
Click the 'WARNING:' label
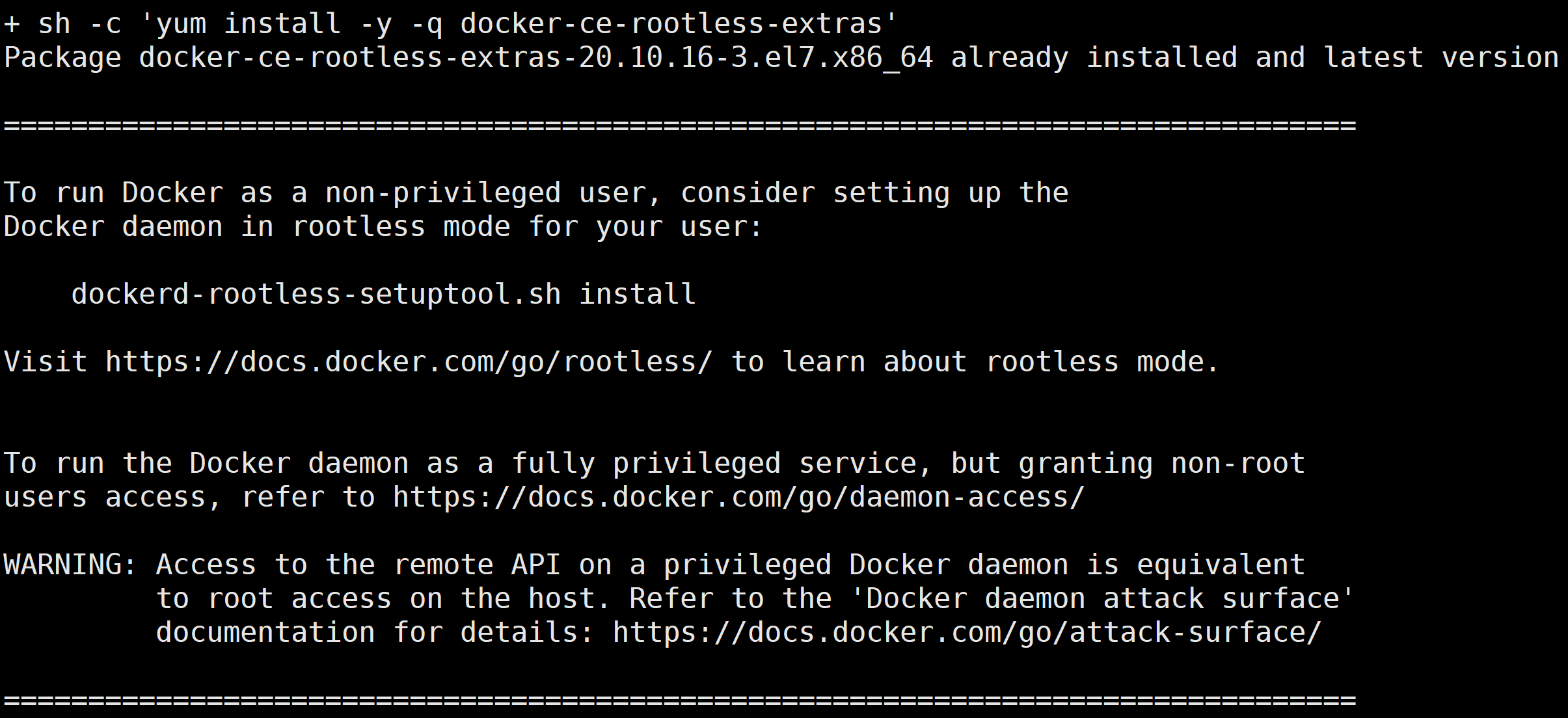pos(70,565)
